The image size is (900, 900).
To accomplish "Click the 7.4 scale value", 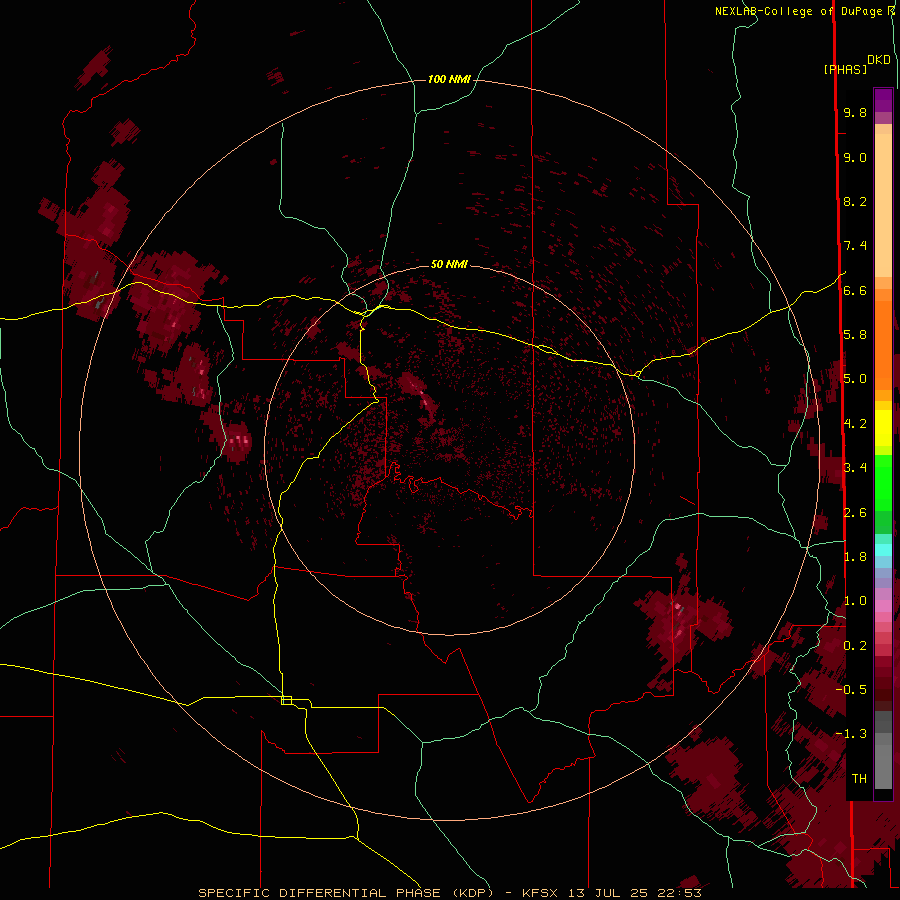I will coord(855,246).
